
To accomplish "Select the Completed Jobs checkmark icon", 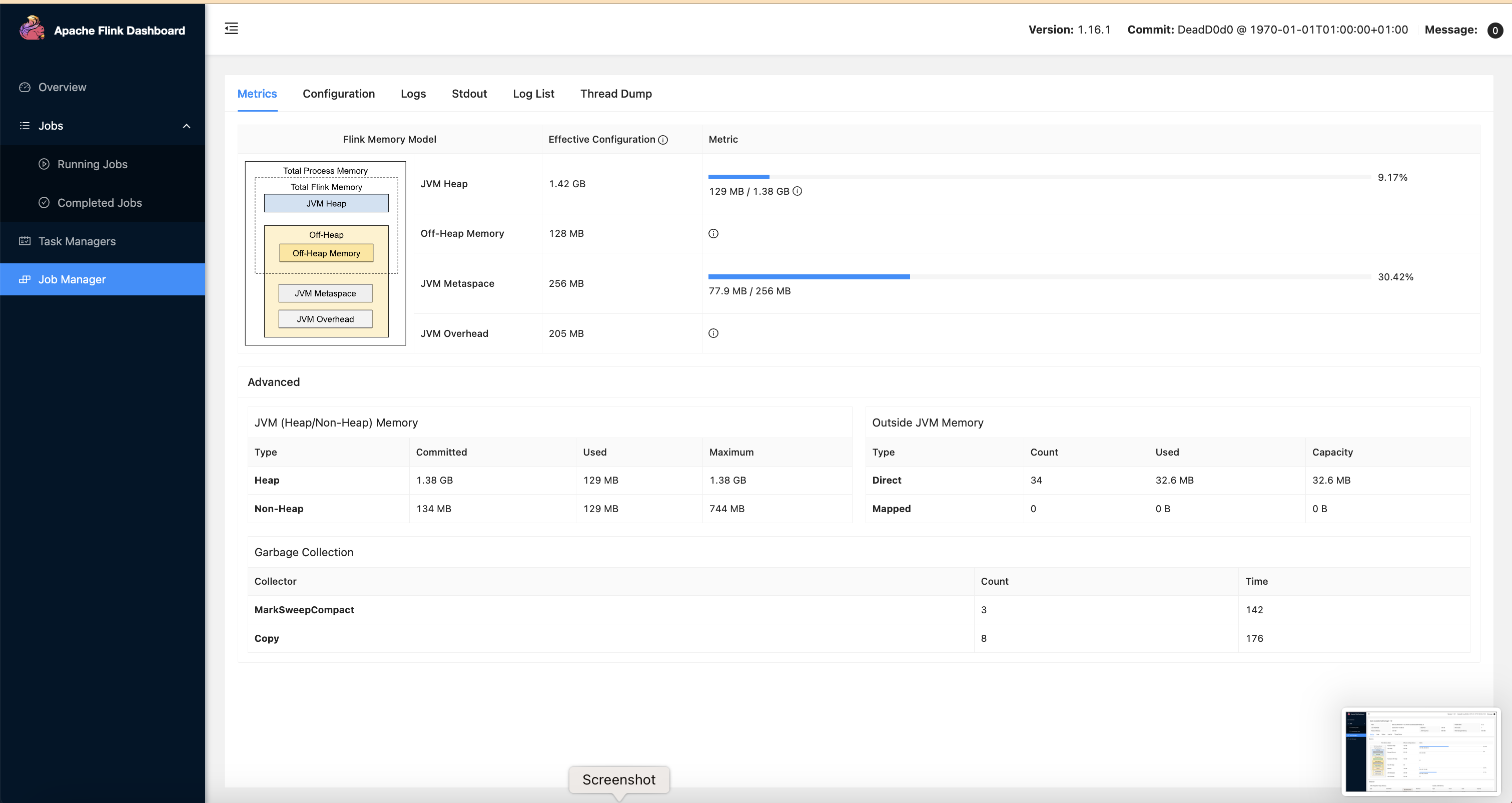I will coord(45,202).
